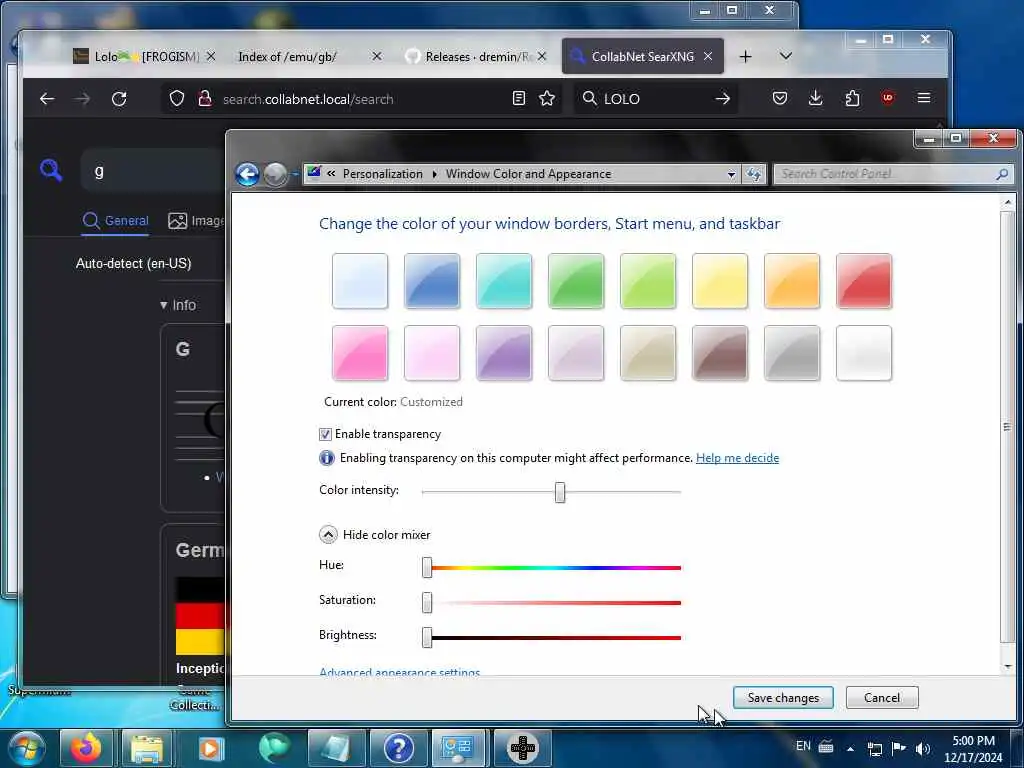The width and height of the screenshot is (1024, 768).
Task: Collapse the Hide color mixer section
Action: click(328, 535)
